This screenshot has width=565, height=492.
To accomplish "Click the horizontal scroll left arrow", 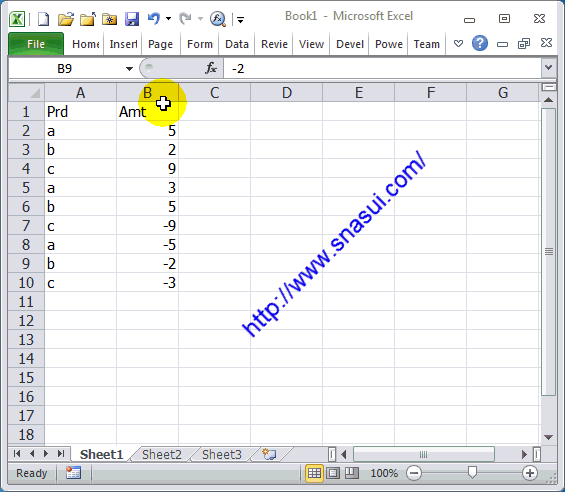I will click(x=344, y=455).
